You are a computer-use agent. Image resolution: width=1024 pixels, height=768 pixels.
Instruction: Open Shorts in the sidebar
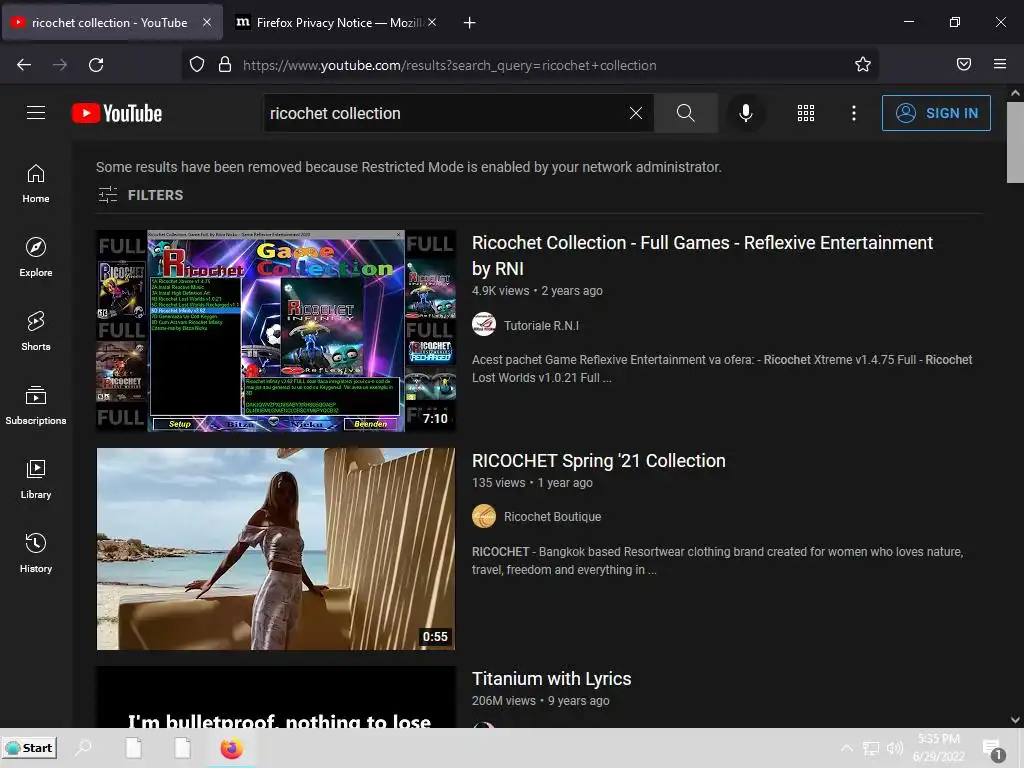[36, 331]
